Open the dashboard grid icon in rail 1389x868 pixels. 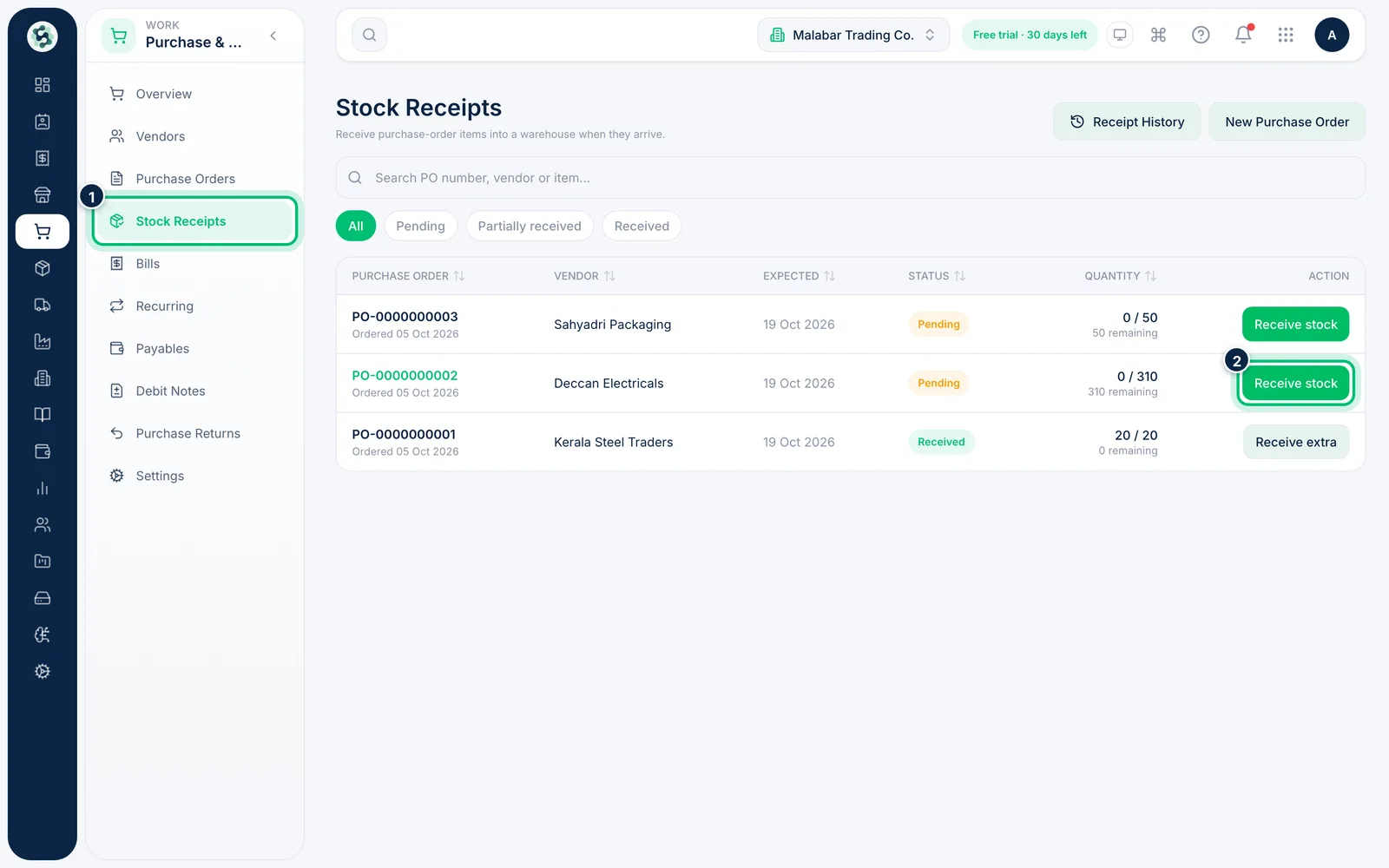tap(42, 85)
